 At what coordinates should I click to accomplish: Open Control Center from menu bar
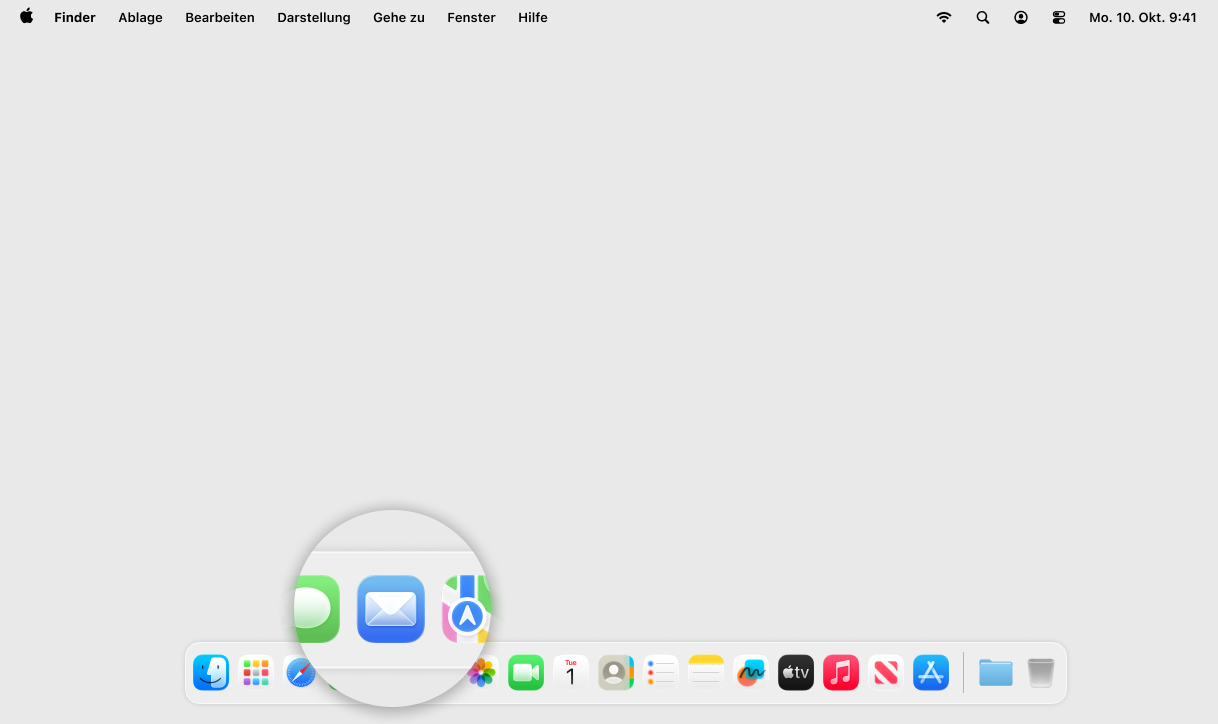(1059, 17)
